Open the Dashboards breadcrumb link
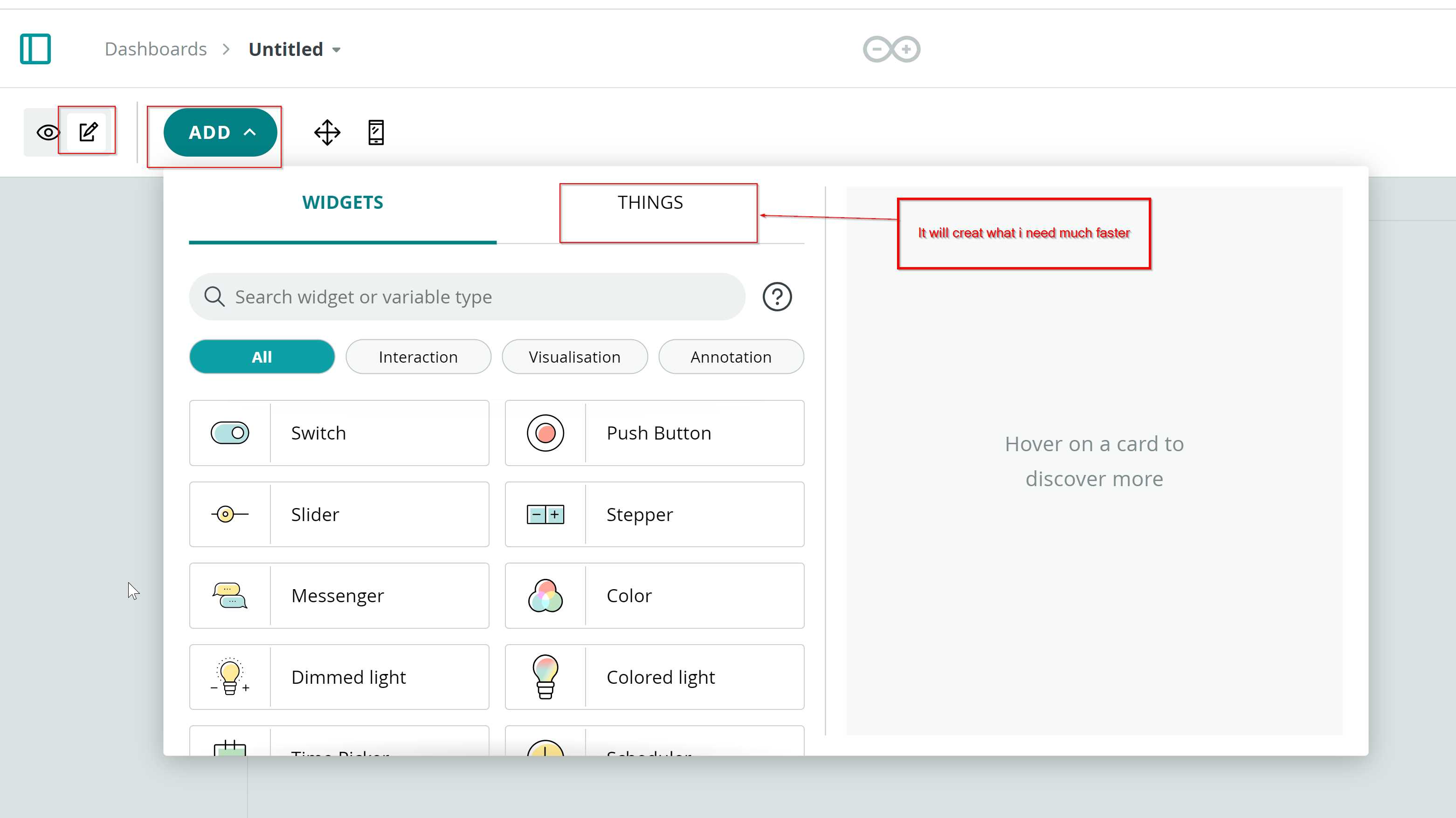1456x818 pixels. (x=155, y=49)
